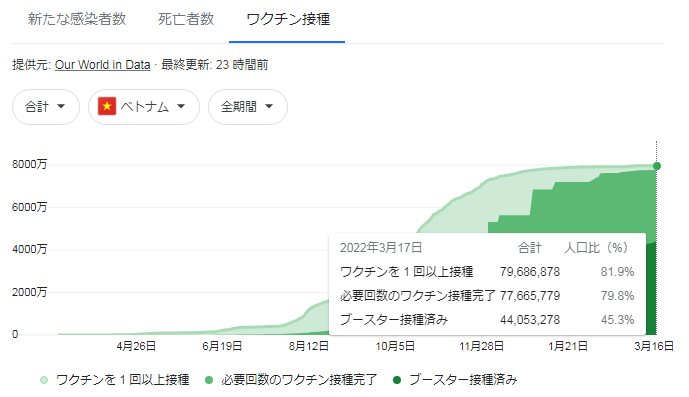Click the ブースター接種済み legend label
The width and height of the screenshot is (689, 397).
point(463,380)
